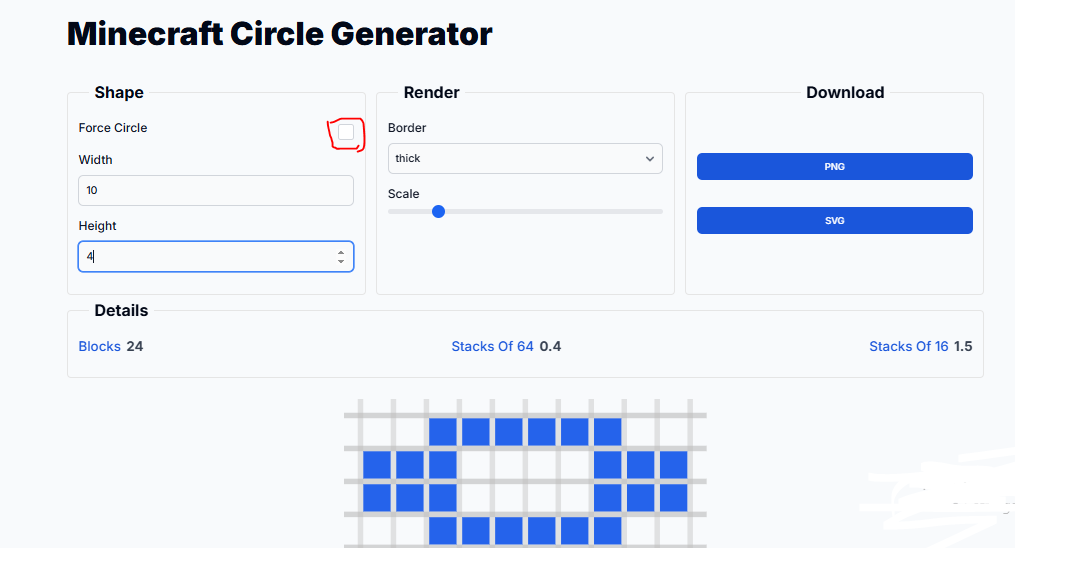Focus the Height input field

pos(205,257)
